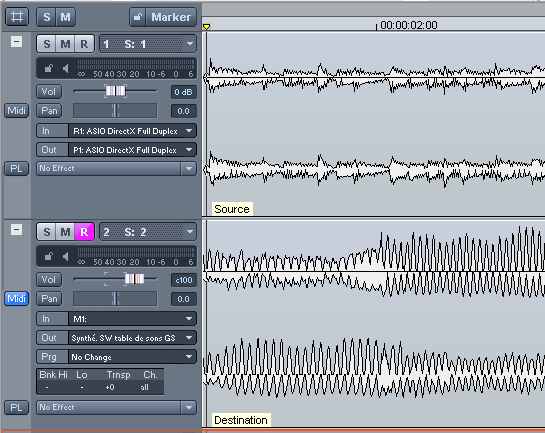
Task: Click the track 2 Pan button
Action: (x=49, y=299)
